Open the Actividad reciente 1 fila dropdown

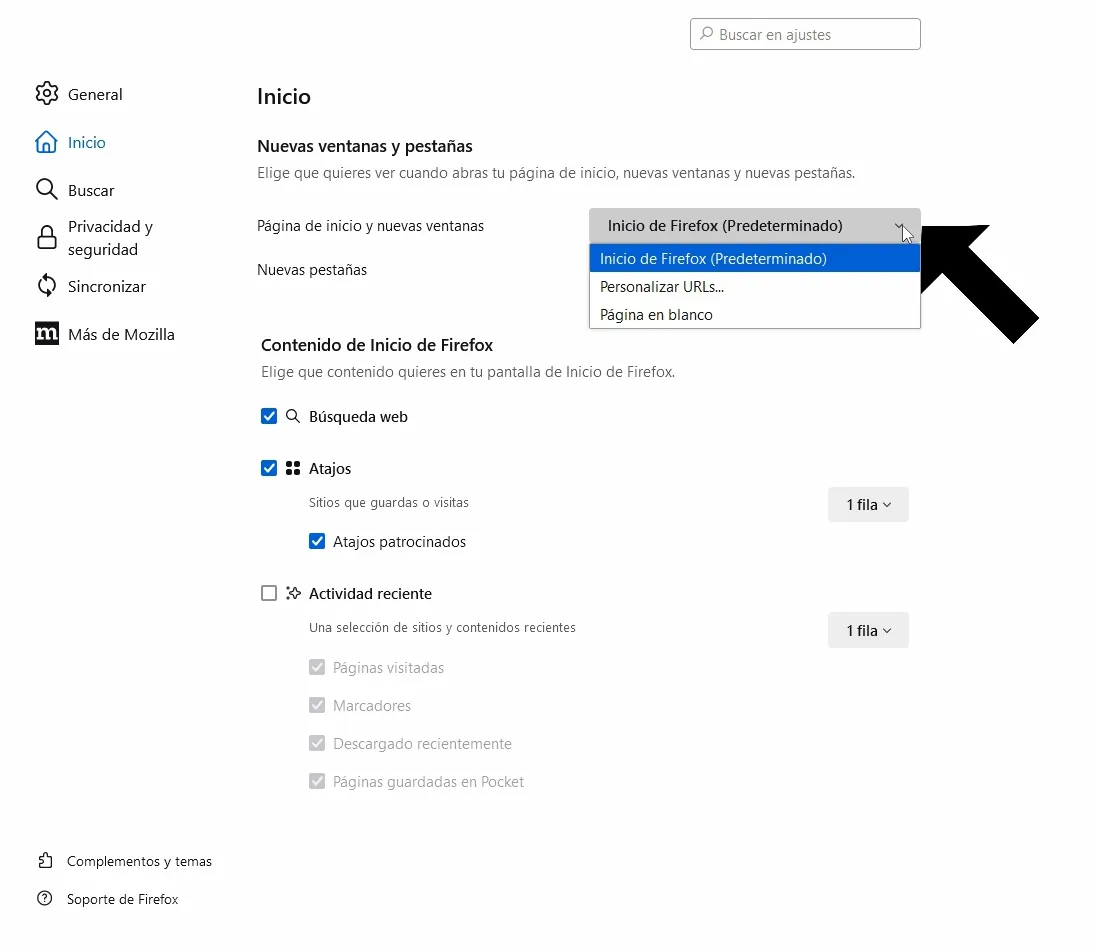pos(868,630)
